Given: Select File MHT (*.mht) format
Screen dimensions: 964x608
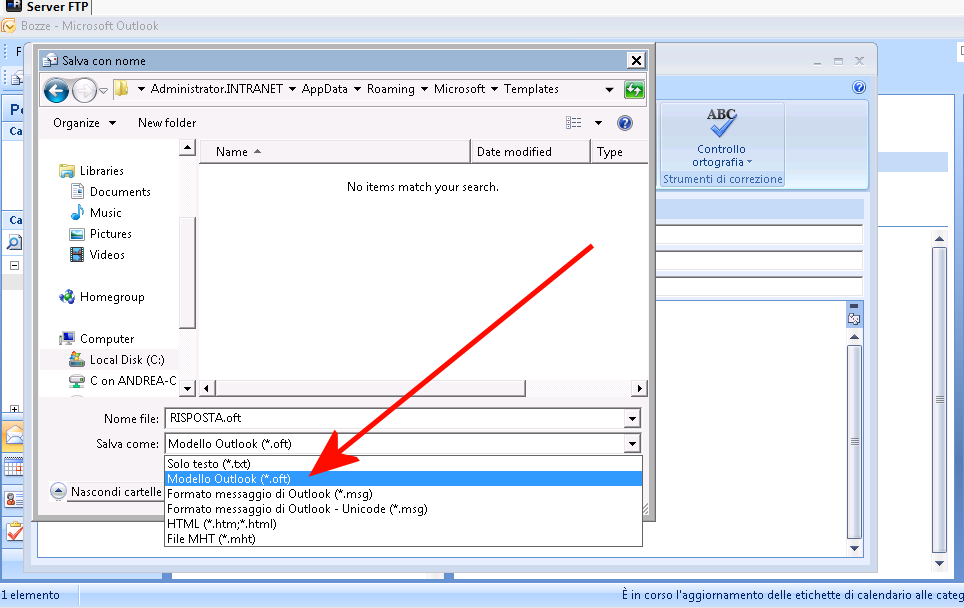Looking at the screenshot, I should point(403,539).
